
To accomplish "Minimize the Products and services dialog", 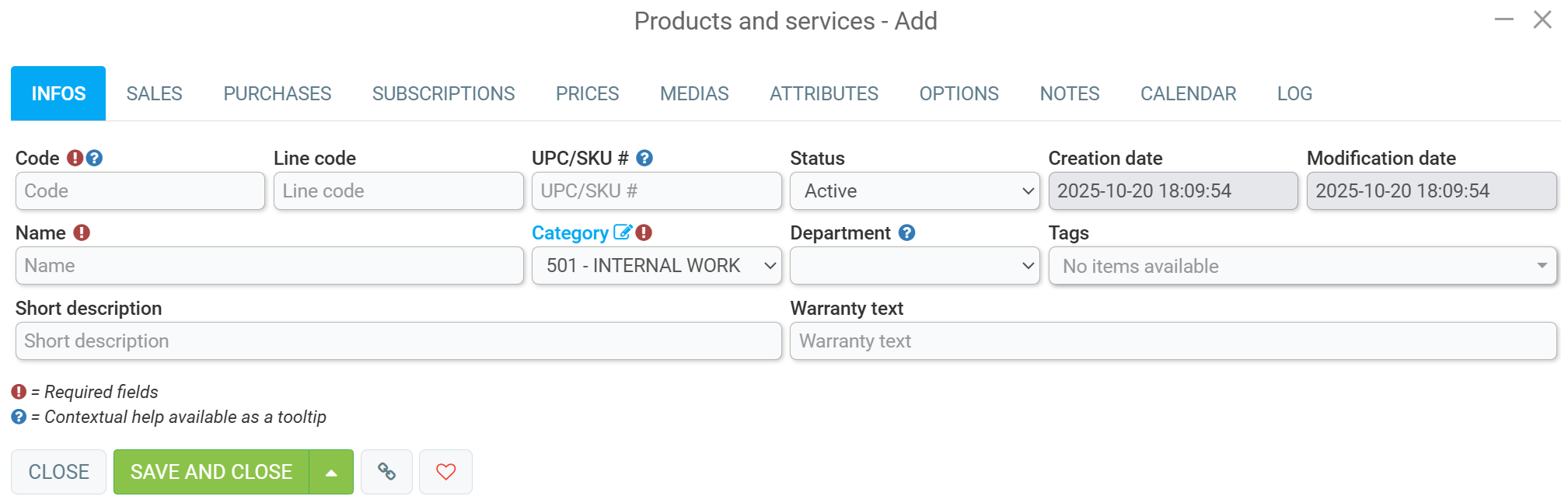I will pos(1504,19).
